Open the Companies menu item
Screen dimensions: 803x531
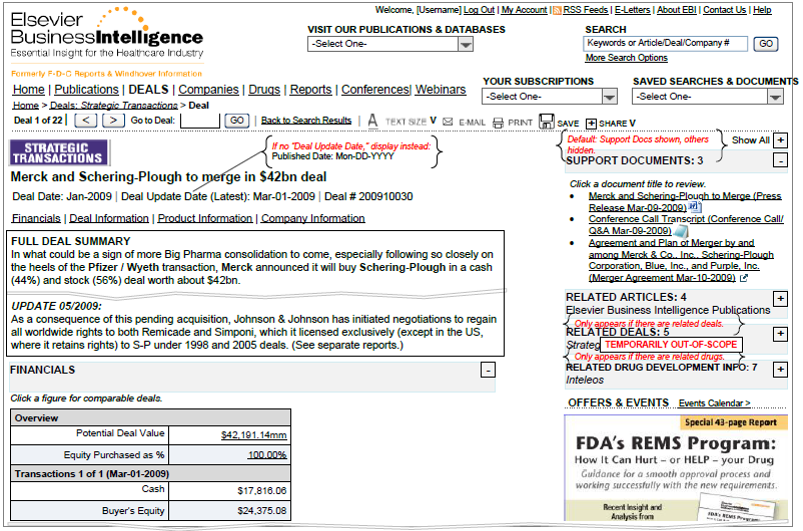coord(208,90)
